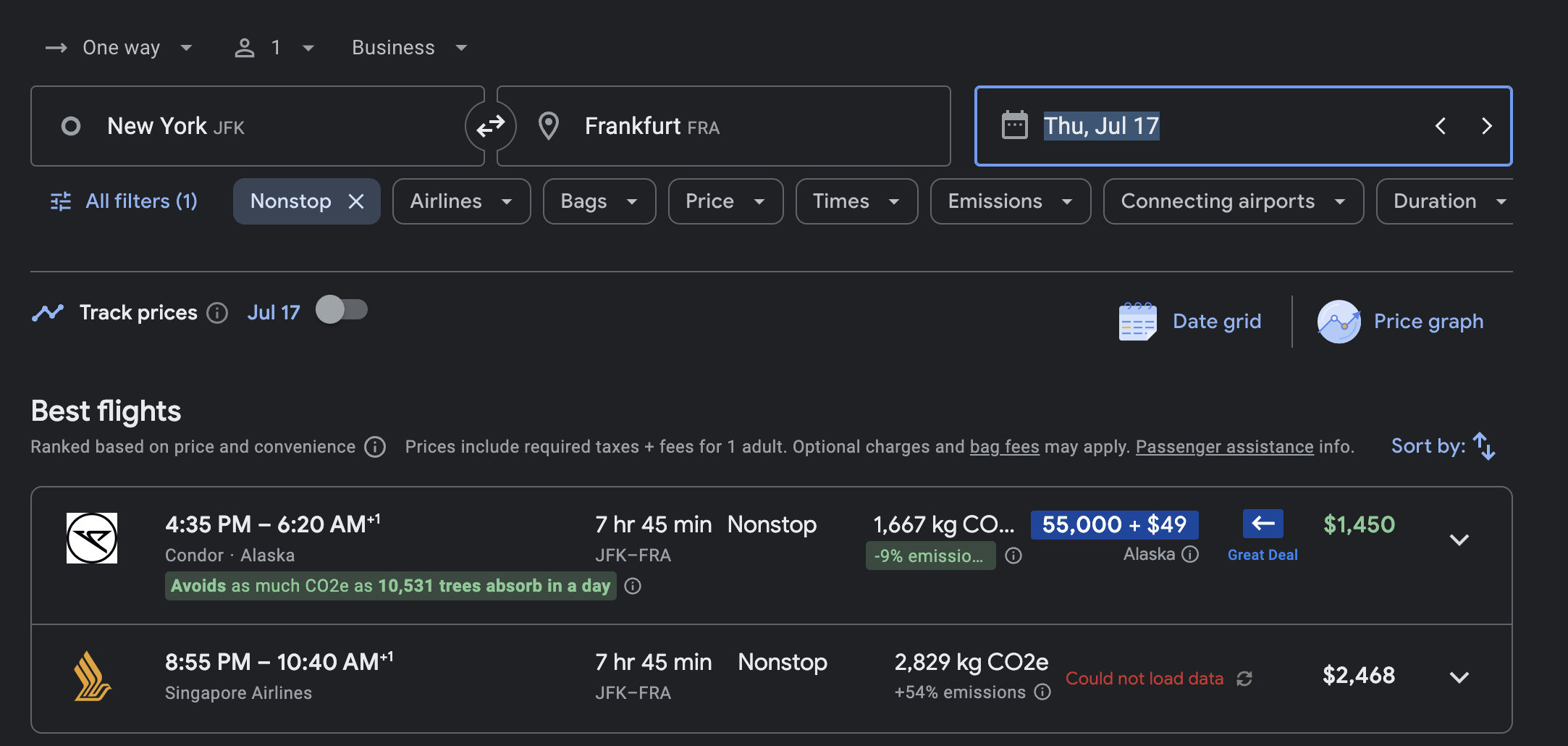This screenshot has height=746, width=1568.
Task: Reload the data that could not load
Action: click(x=1244, y=679)
